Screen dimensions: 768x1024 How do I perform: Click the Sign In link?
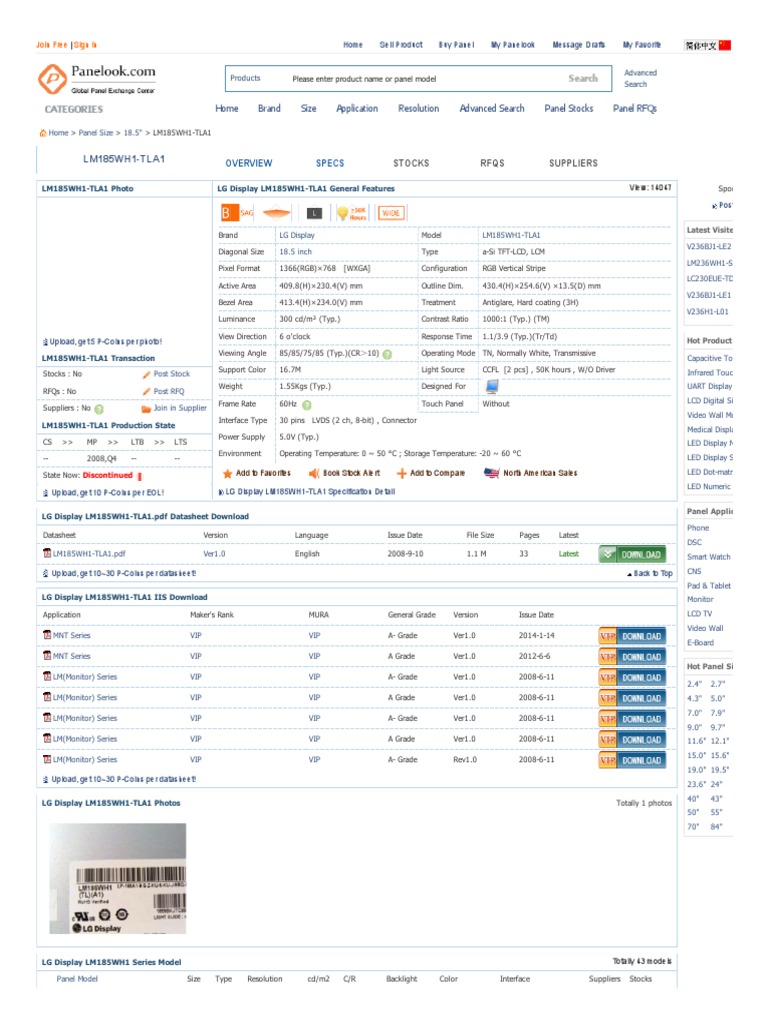pyautogui.click(x=85, y=45)
